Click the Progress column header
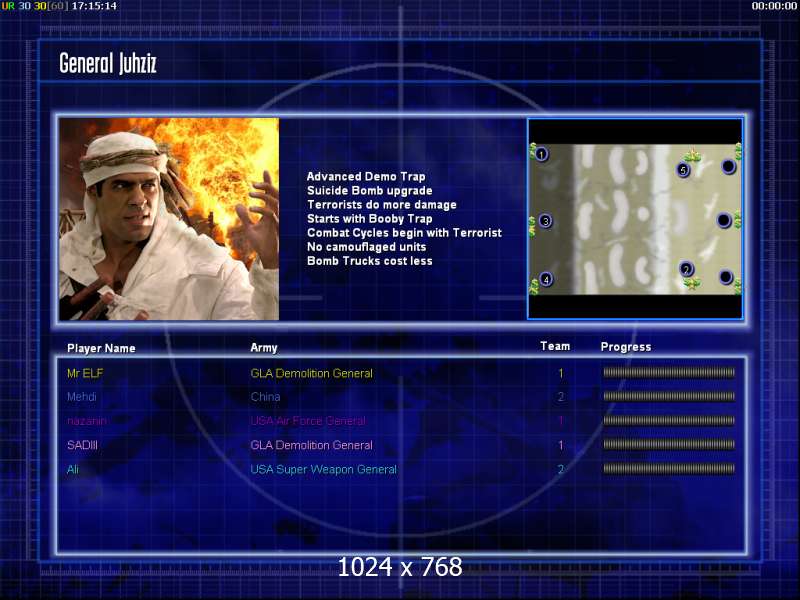Image resolution: width=800 pixels, height=600 pixels. tap(626, 347)
